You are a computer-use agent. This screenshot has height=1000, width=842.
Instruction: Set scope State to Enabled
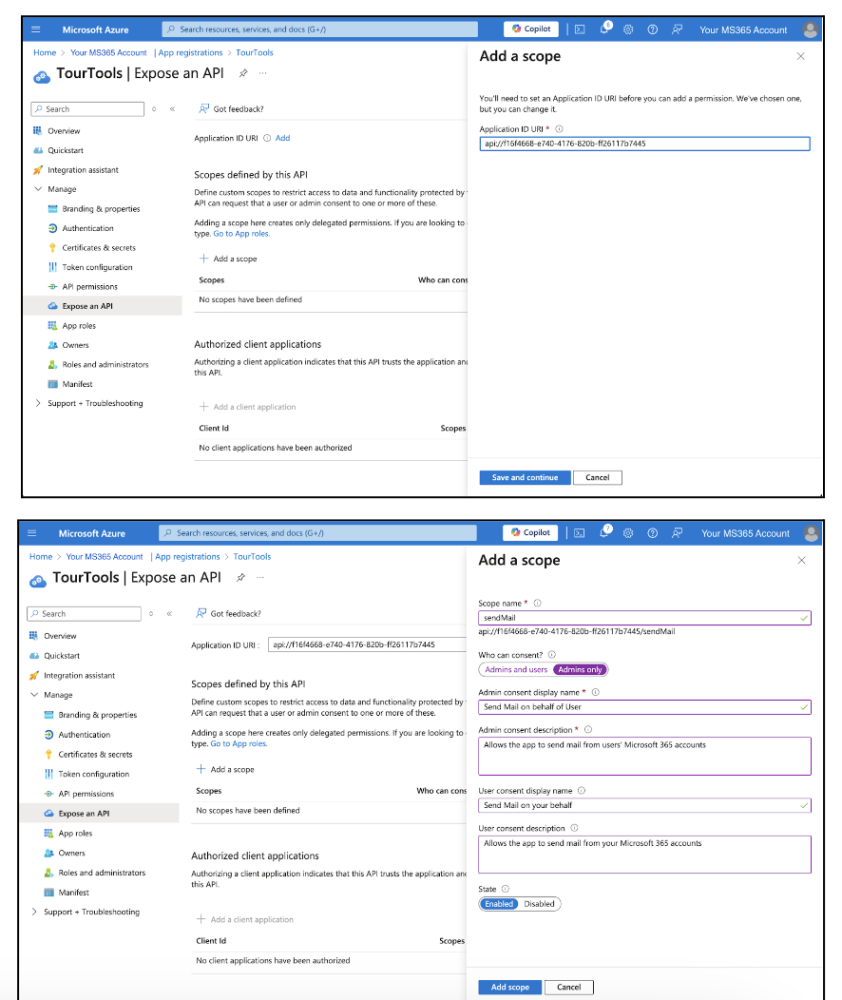[499, 904]
